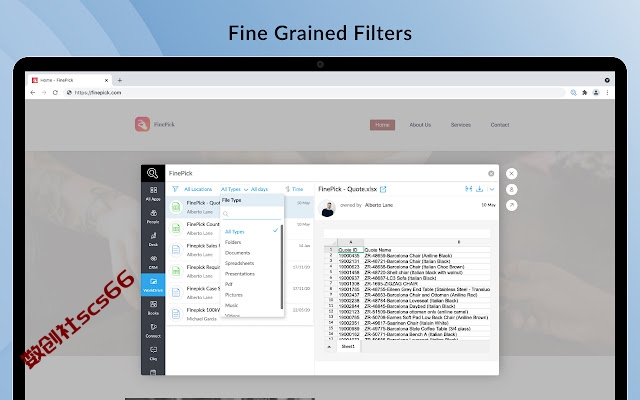
Task: Reload the browser page
Action: [55, 93]
